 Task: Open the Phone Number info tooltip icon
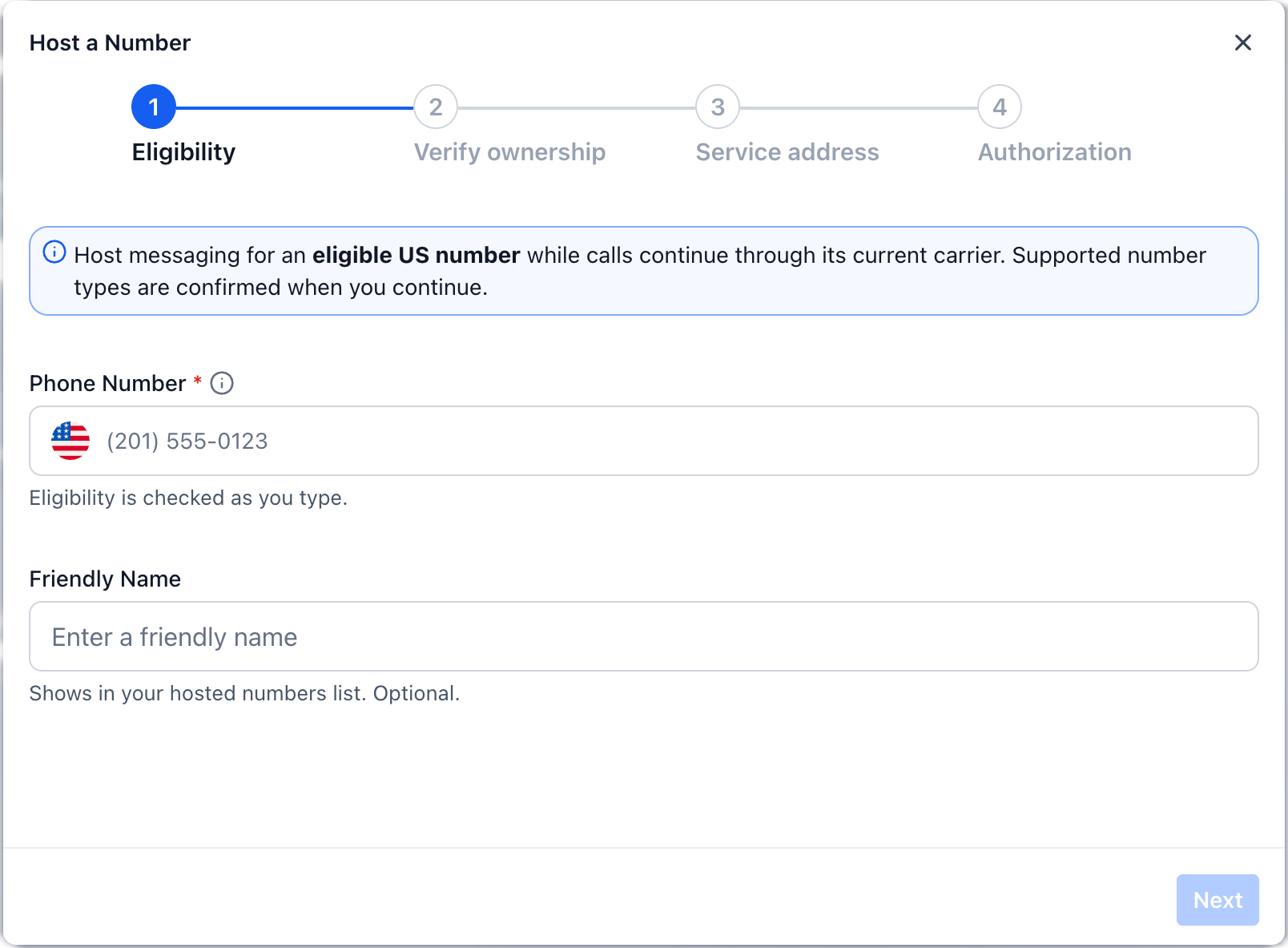[222, 383]
